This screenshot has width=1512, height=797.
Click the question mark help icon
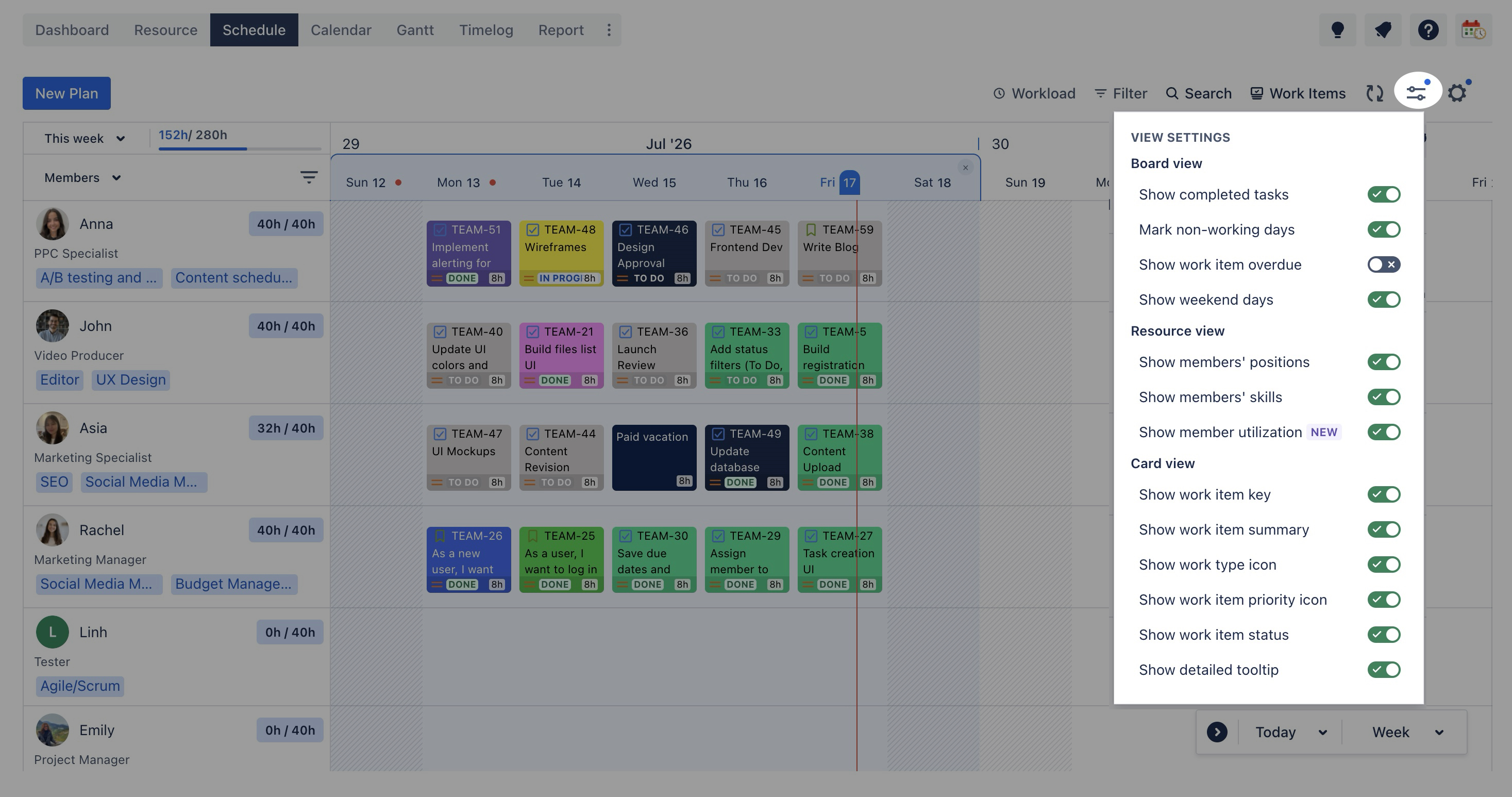(x=1428, y=30)
